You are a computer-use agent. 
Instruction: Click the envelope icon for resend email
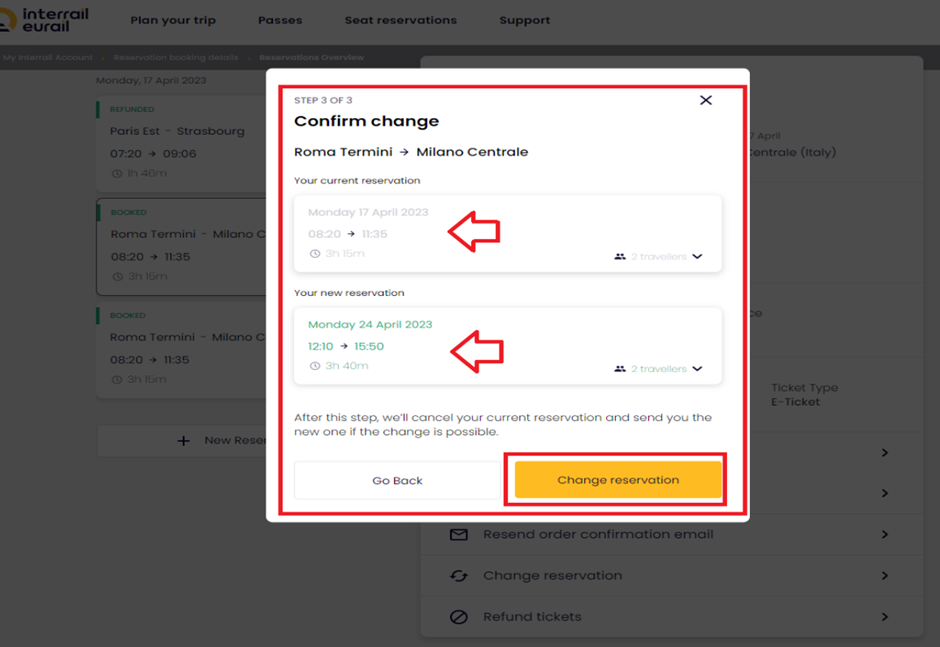459,534
